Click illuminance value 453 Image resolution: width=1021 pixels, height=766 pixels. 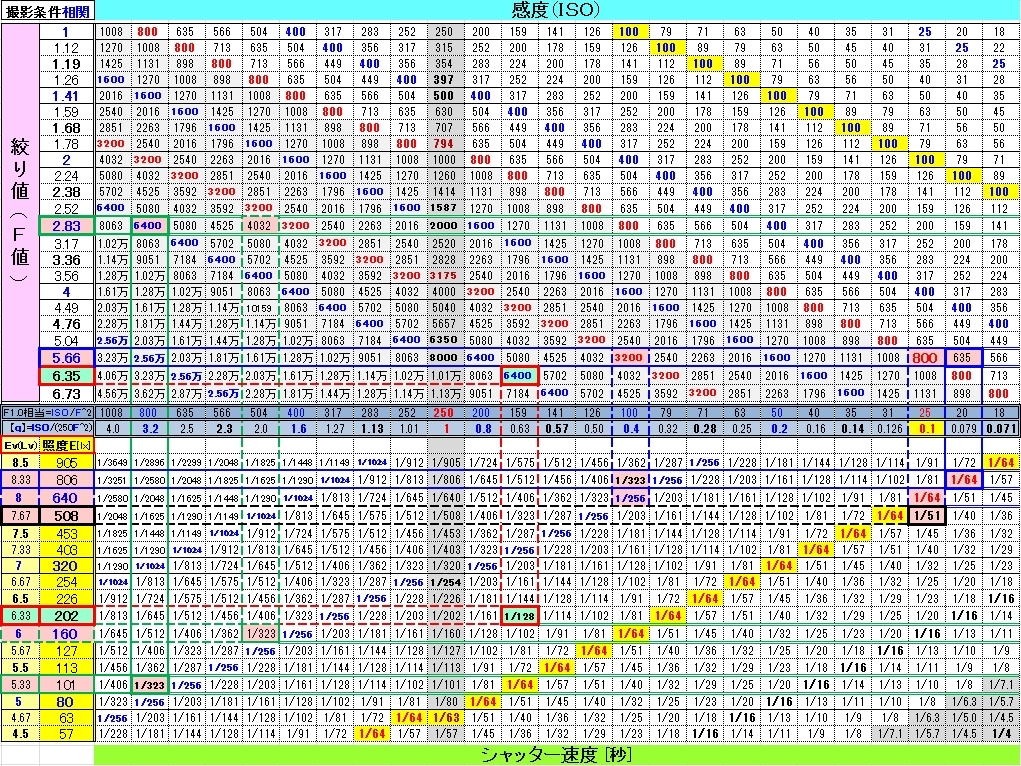click(x=66, y=534)
